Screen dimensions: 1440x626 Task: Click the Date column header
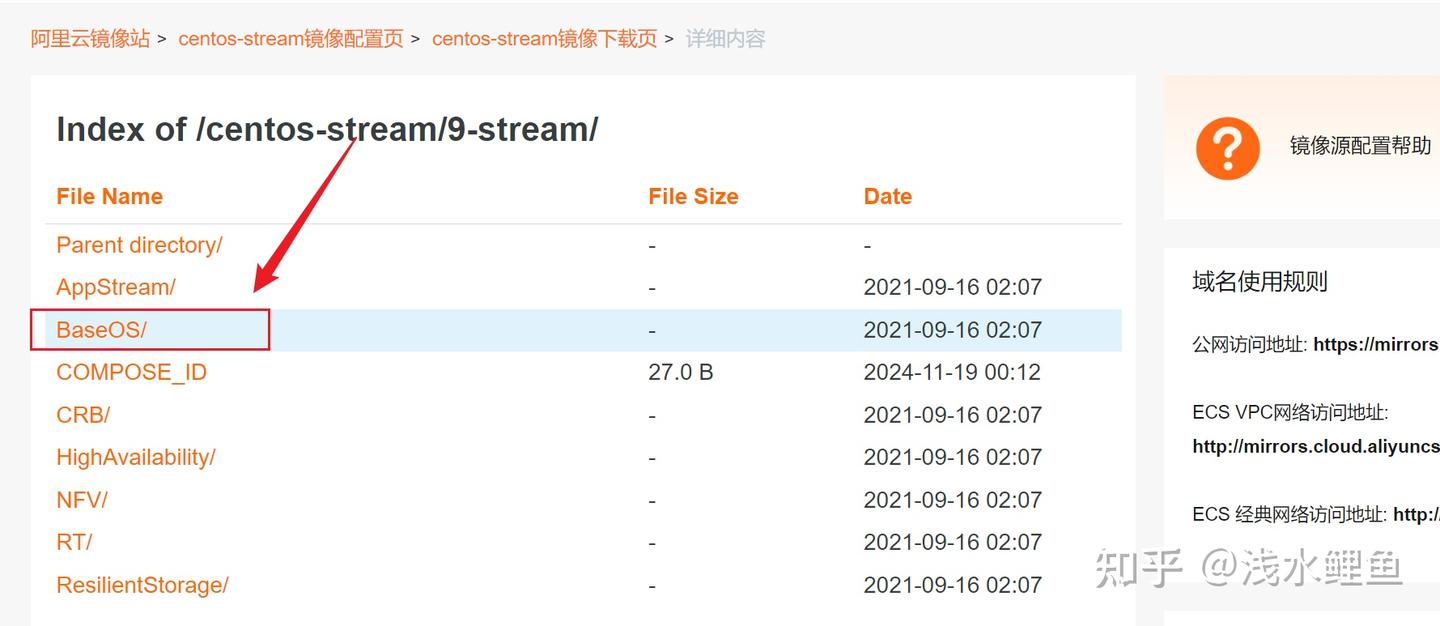[x=887, y=196]
